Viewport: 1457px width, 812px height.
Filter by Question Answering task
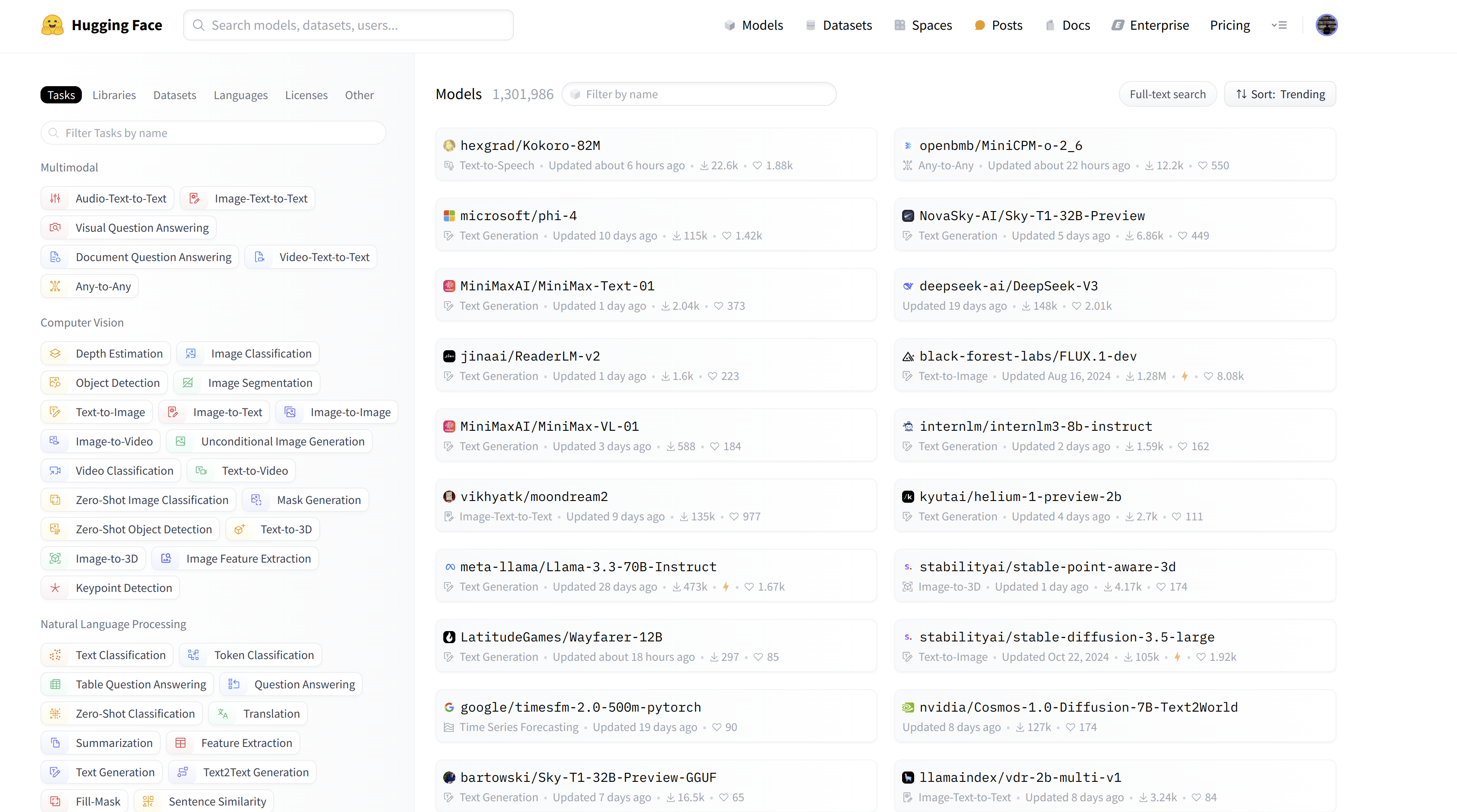click(x=291, y=684)
